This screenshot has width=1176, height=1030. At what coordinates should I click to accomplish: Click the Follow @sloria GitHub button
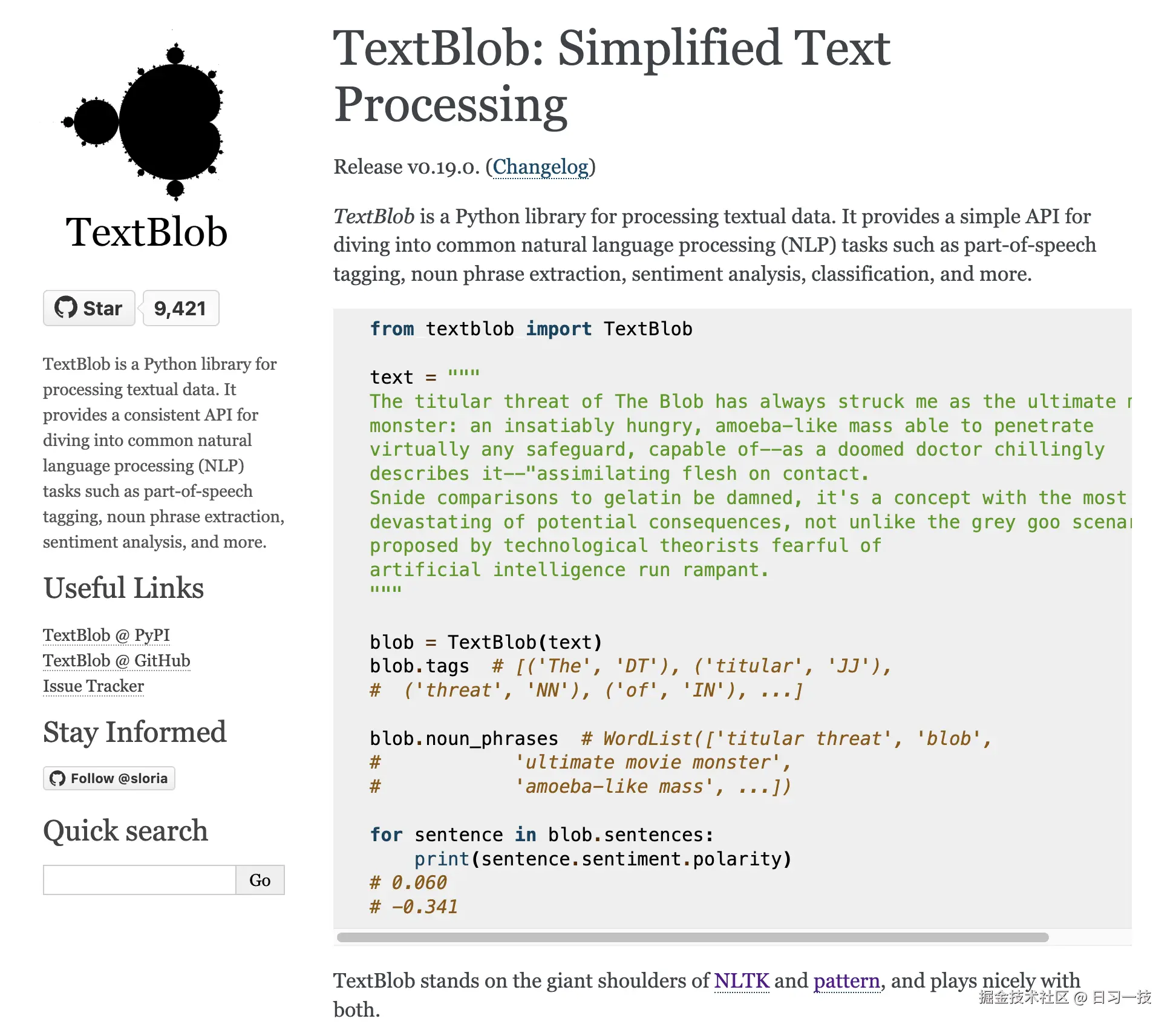(109, 778)
